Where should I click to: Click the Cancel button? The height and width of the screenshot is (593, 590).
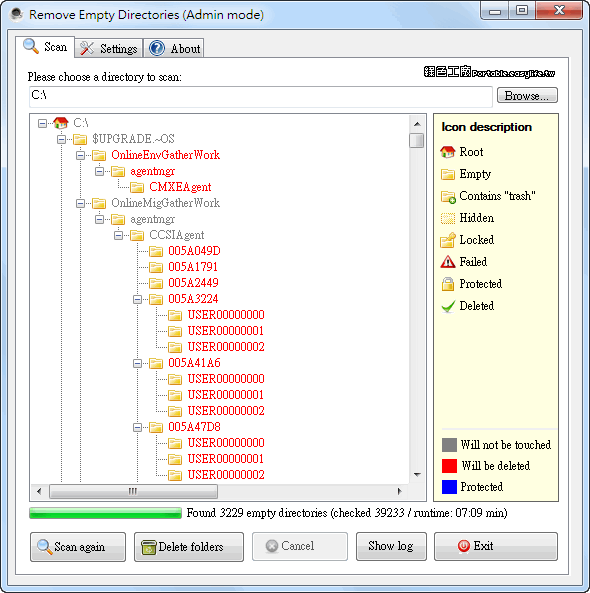point(300,546)
